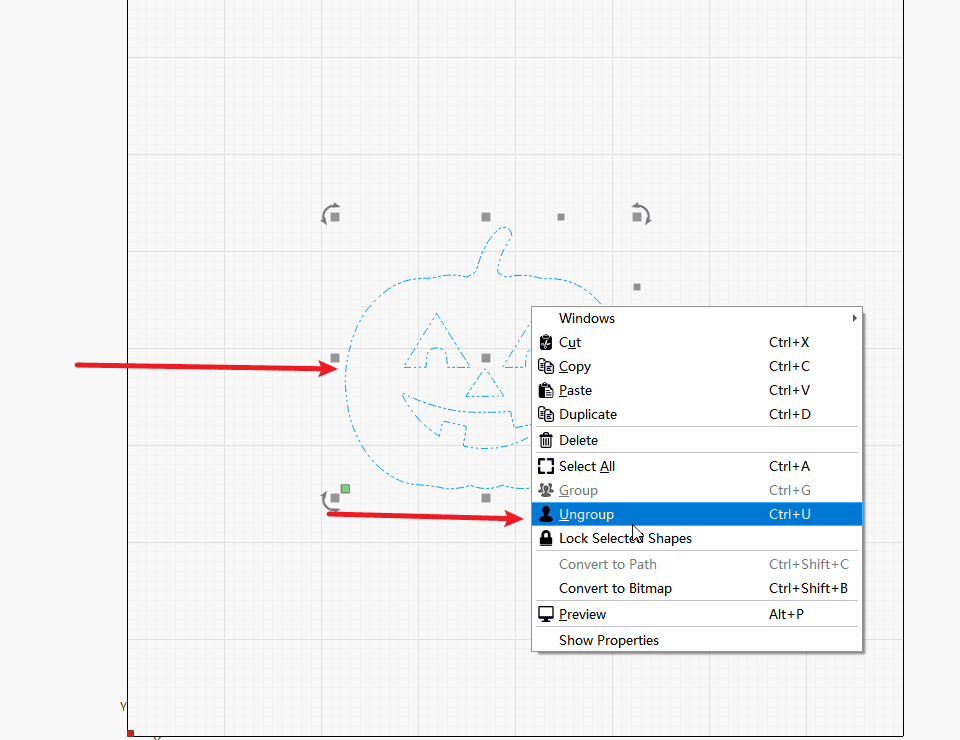The image size is (960, 740).
Task: Click the scissors icon next to Cut
Action: click(x=546, y=342)
